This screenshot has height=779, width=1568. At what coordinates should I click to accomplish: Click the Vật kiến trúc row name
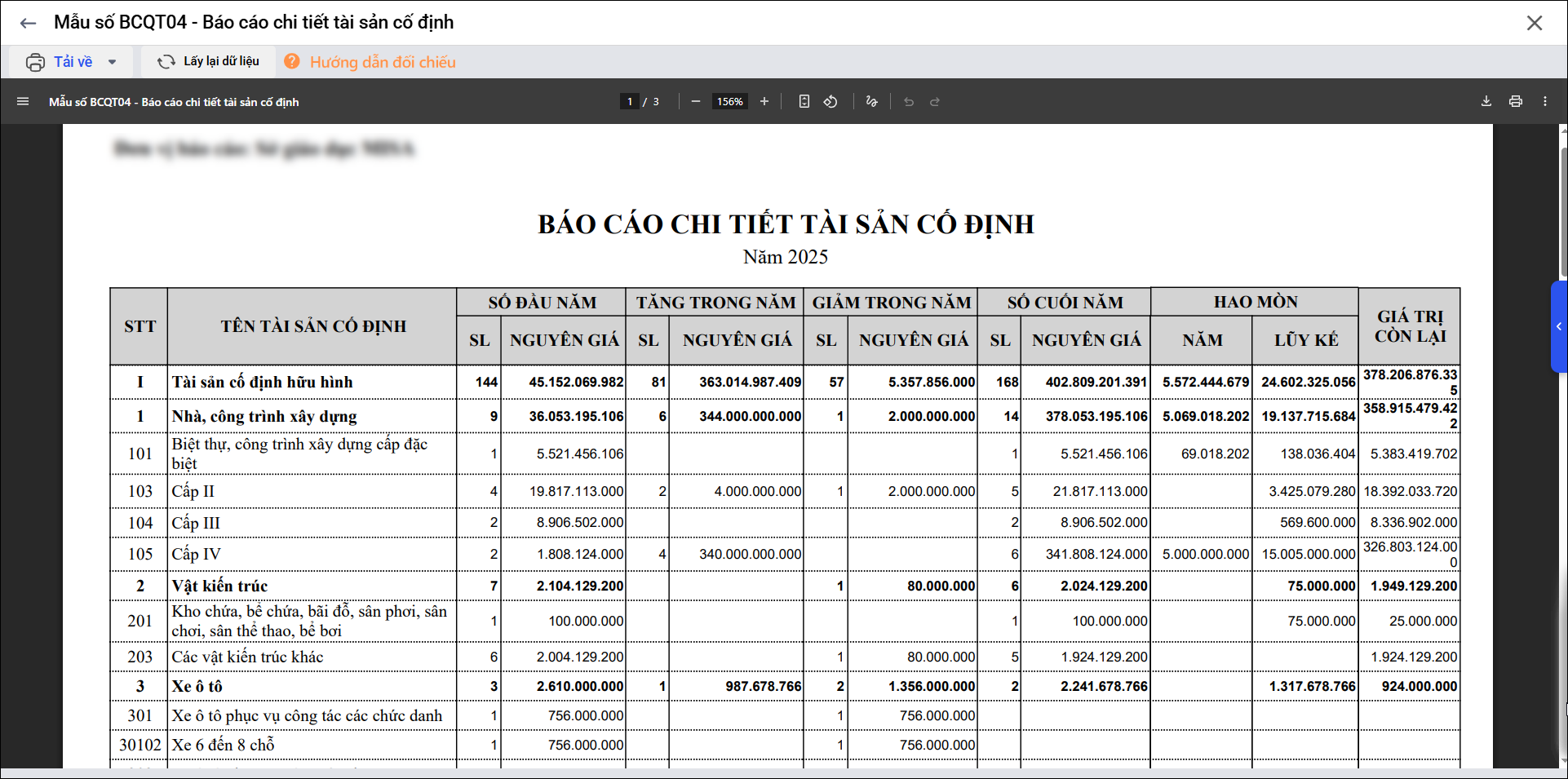(219, 586)
